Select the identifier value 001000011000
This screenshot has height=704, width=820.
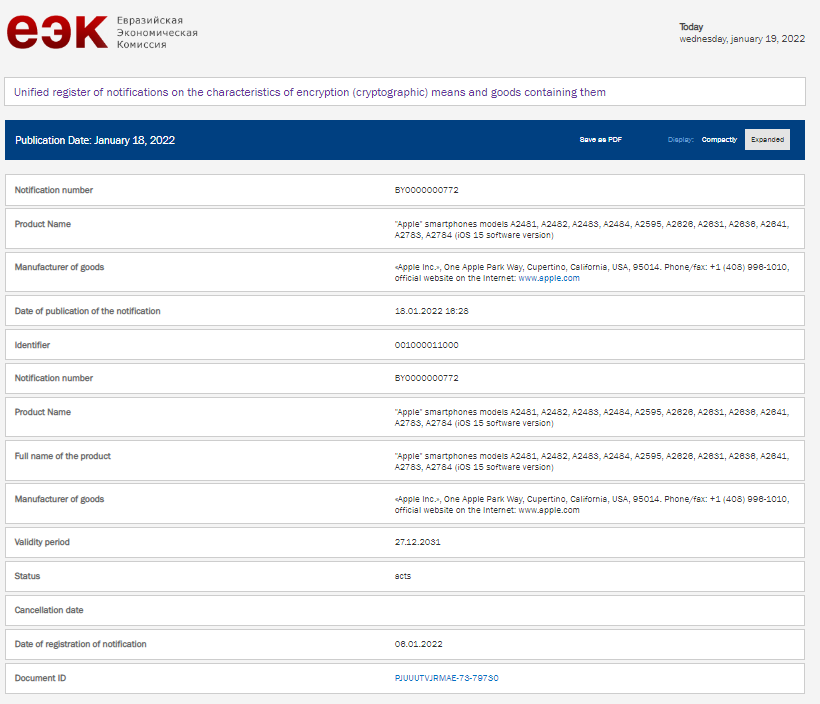(x=426, y=345)
